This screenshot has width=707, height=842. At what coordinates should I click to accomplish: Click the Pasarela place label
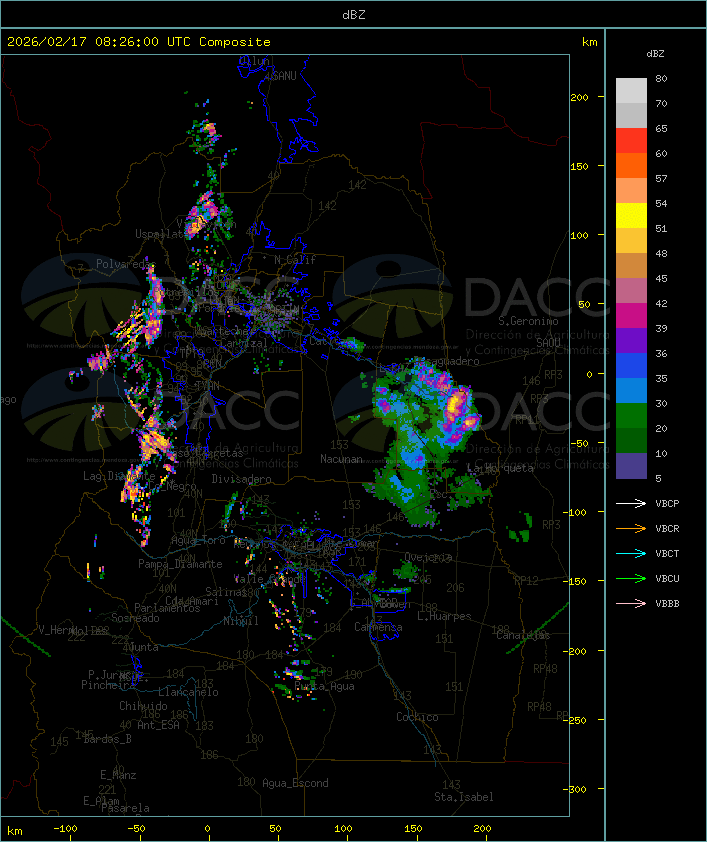point(125,808)
